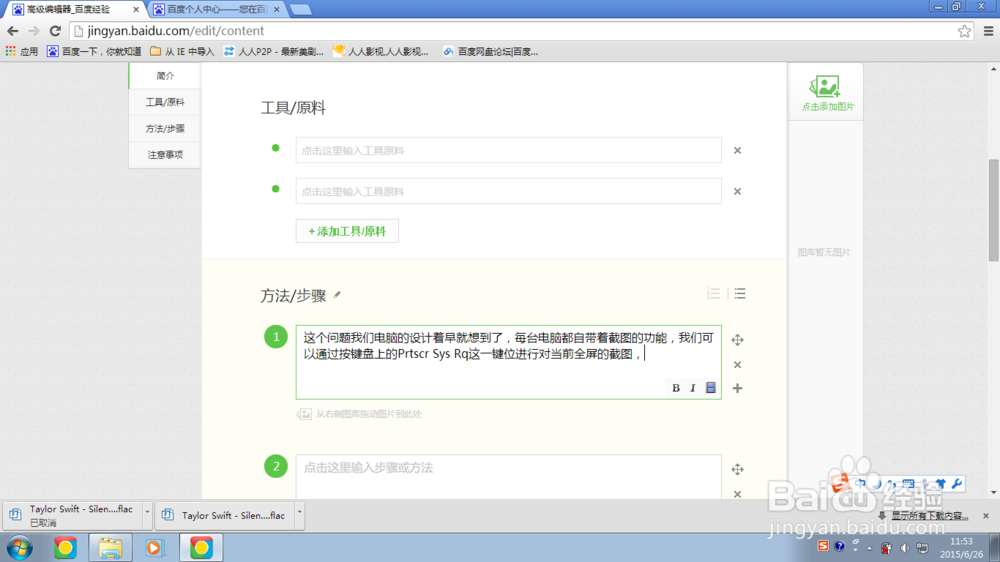Click the address bar URL
The width and height of the screenshot is (1000, 562).
pos(175,31)
